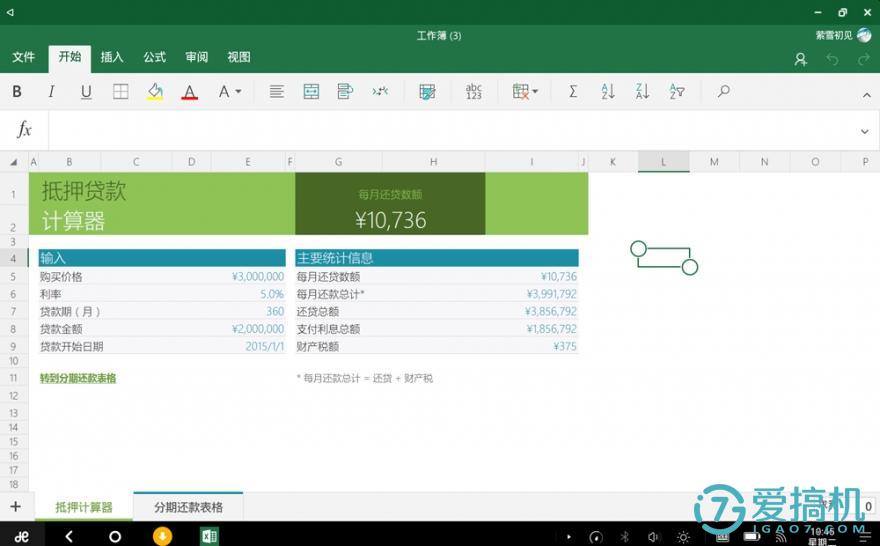
Task: Click the fx insert function button
Action: tap(24, 130)
